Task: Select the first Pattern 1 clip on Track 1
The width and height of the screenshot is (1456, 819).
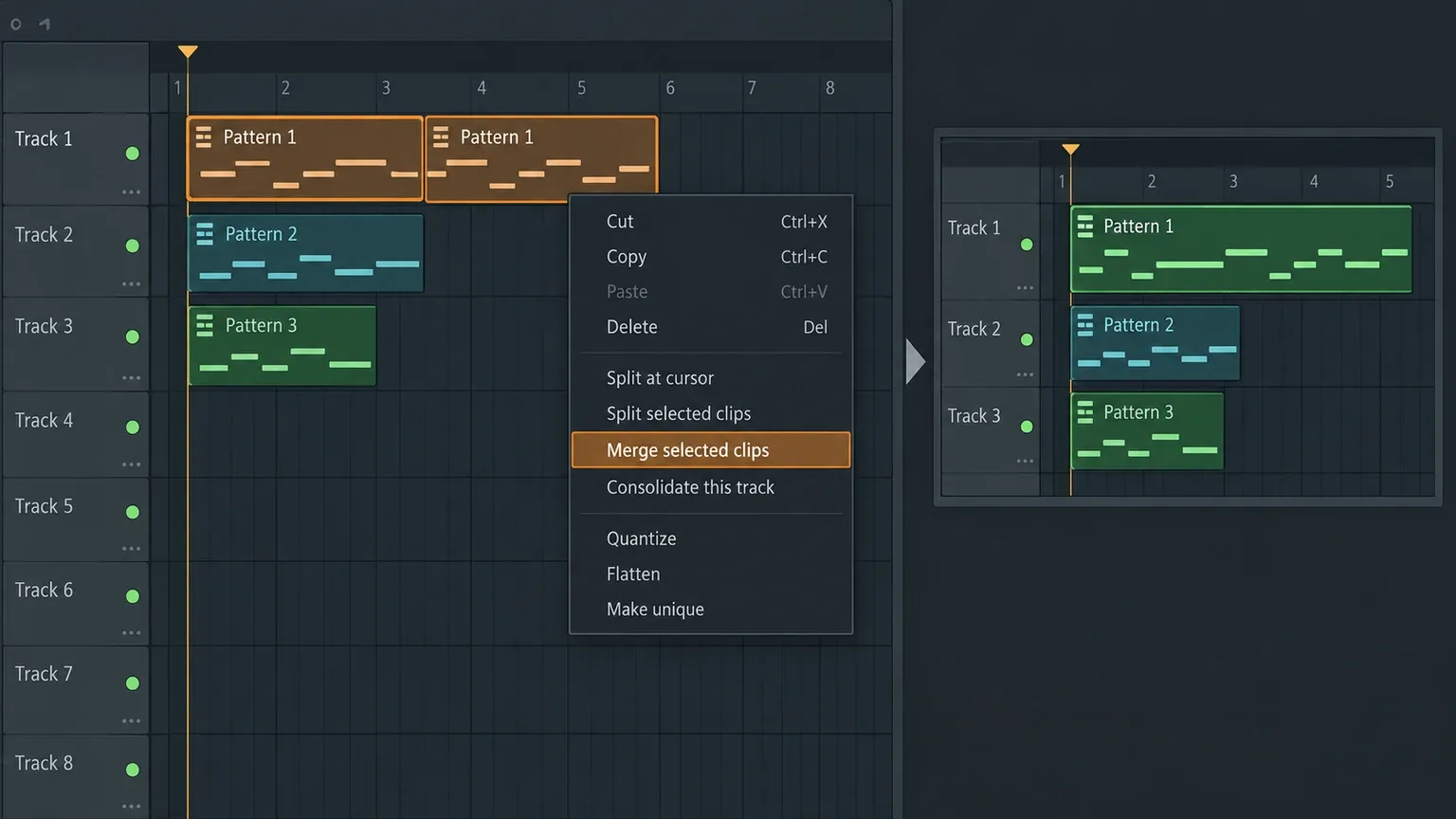Action: click(x=305, y=158)
